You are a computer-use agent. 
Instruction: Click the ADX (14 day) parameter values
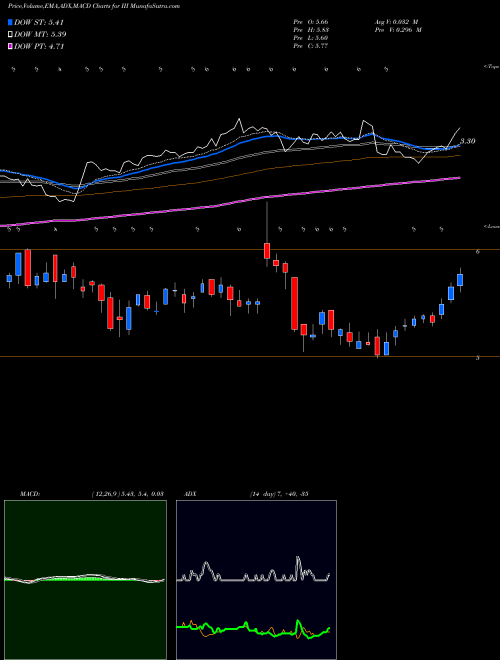click(x=279, y=494)
